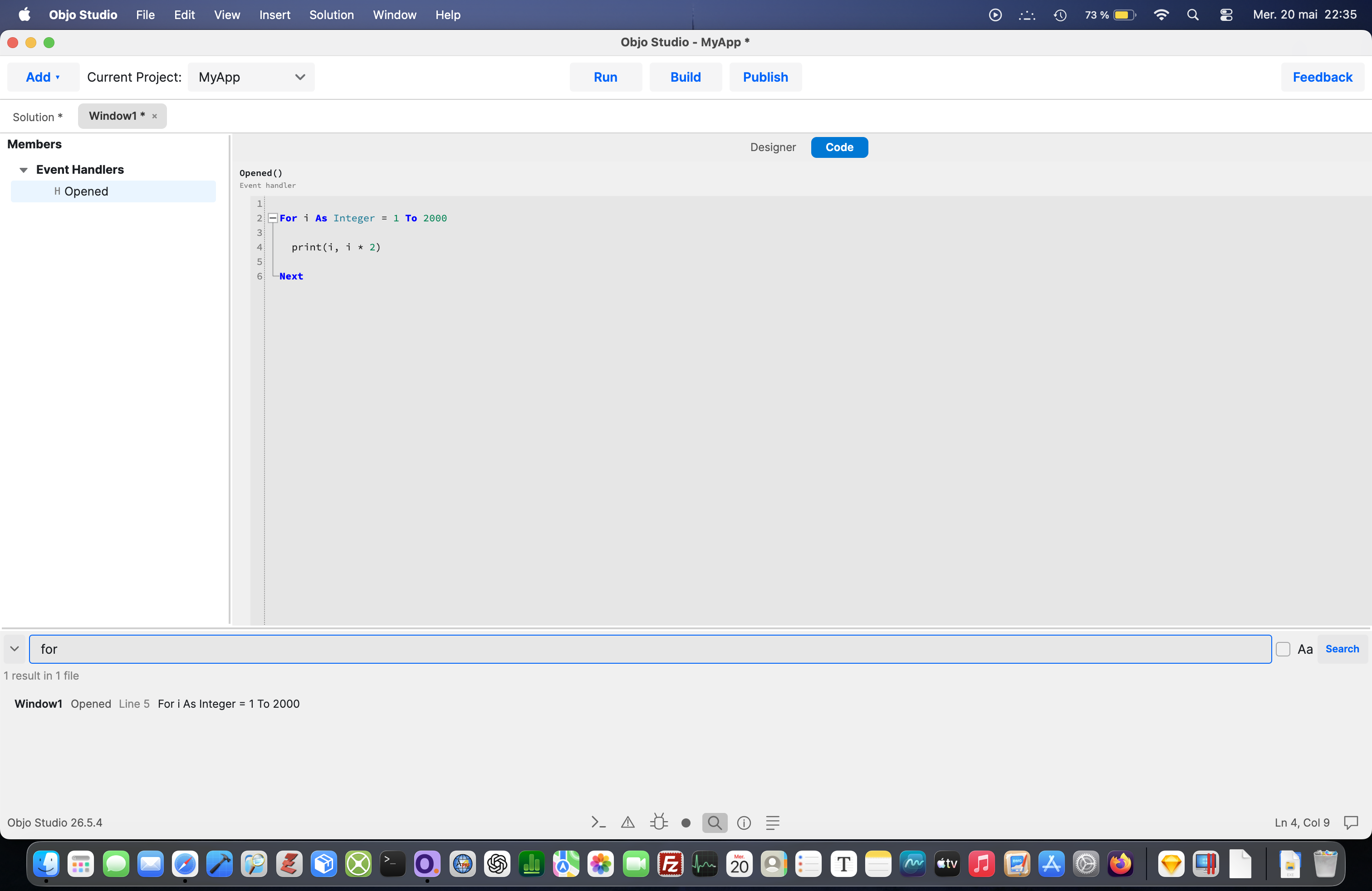Click the Wi-Fi status icon

tap(1161, 15)
